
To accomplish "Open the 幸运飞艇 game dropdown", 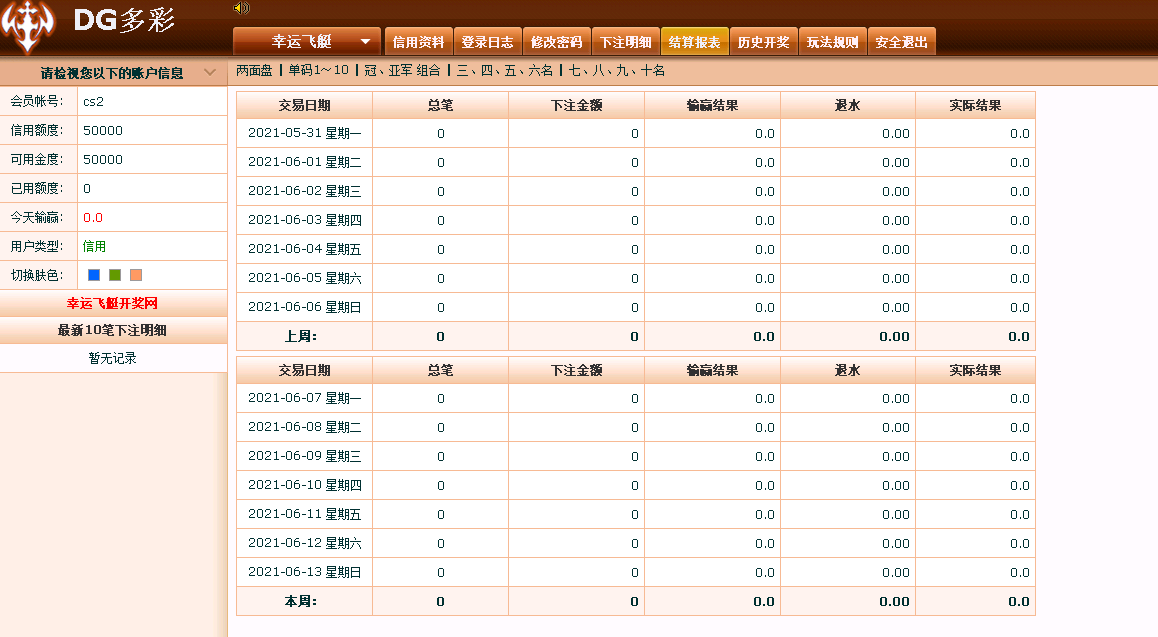I will [x=307, y=42].
